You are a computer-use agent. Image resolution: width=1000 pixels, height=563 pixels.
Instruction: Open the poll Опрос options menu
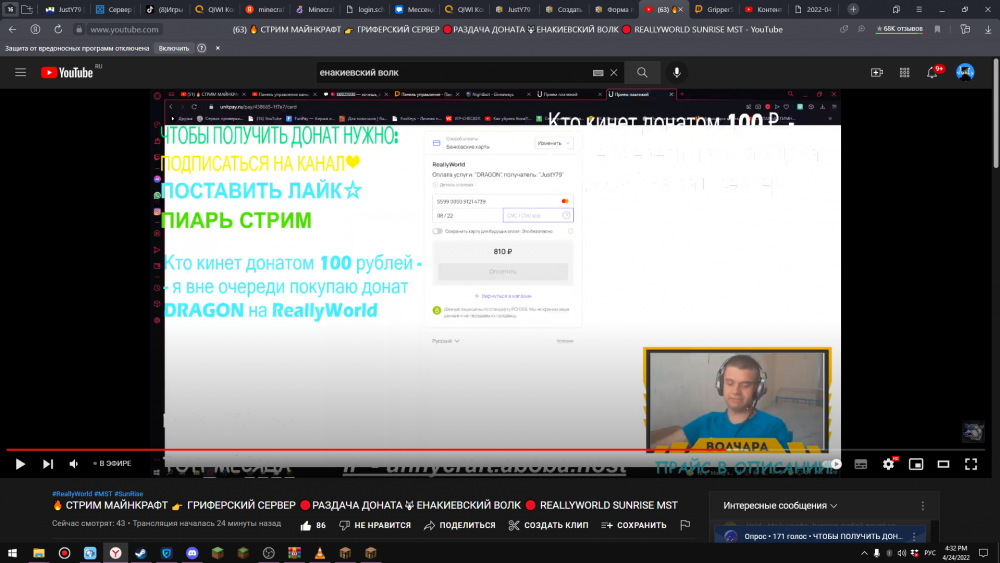point(914,536)
